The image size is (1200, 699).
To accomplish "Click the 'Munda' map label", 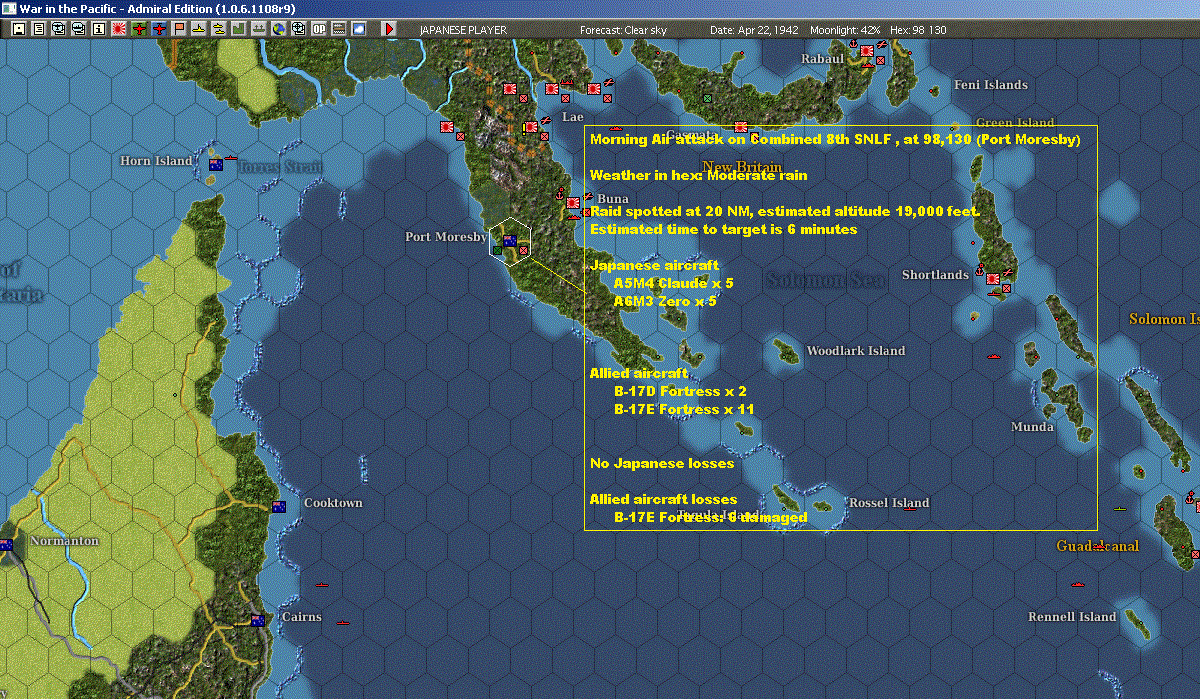I will point(1032,427).
